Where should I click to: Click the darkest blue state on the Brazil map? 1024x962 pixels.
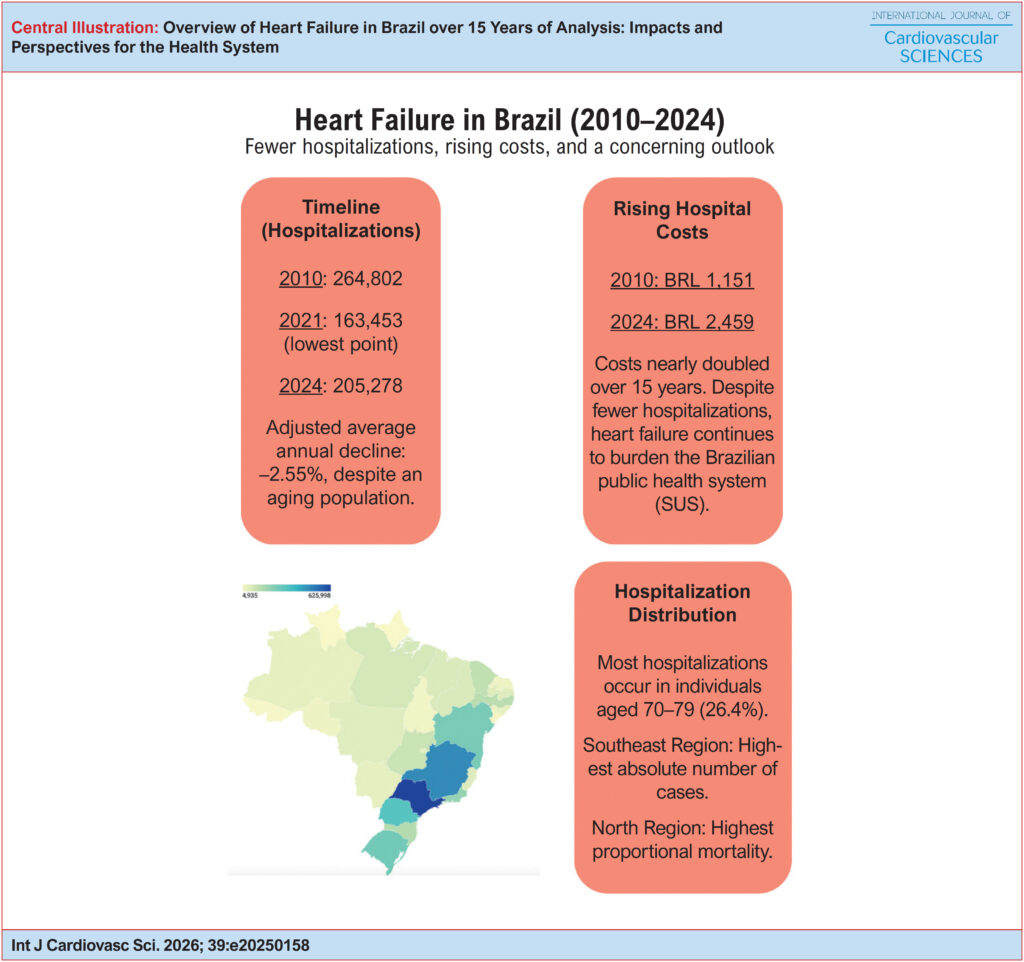tap(419, 797)
